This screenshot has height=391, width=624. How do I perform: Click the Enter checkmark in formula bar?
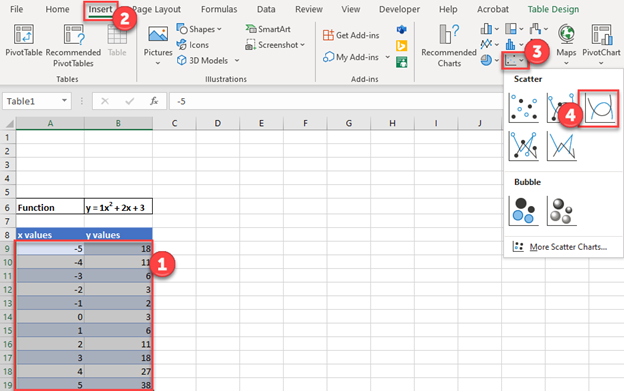(130, 101)
